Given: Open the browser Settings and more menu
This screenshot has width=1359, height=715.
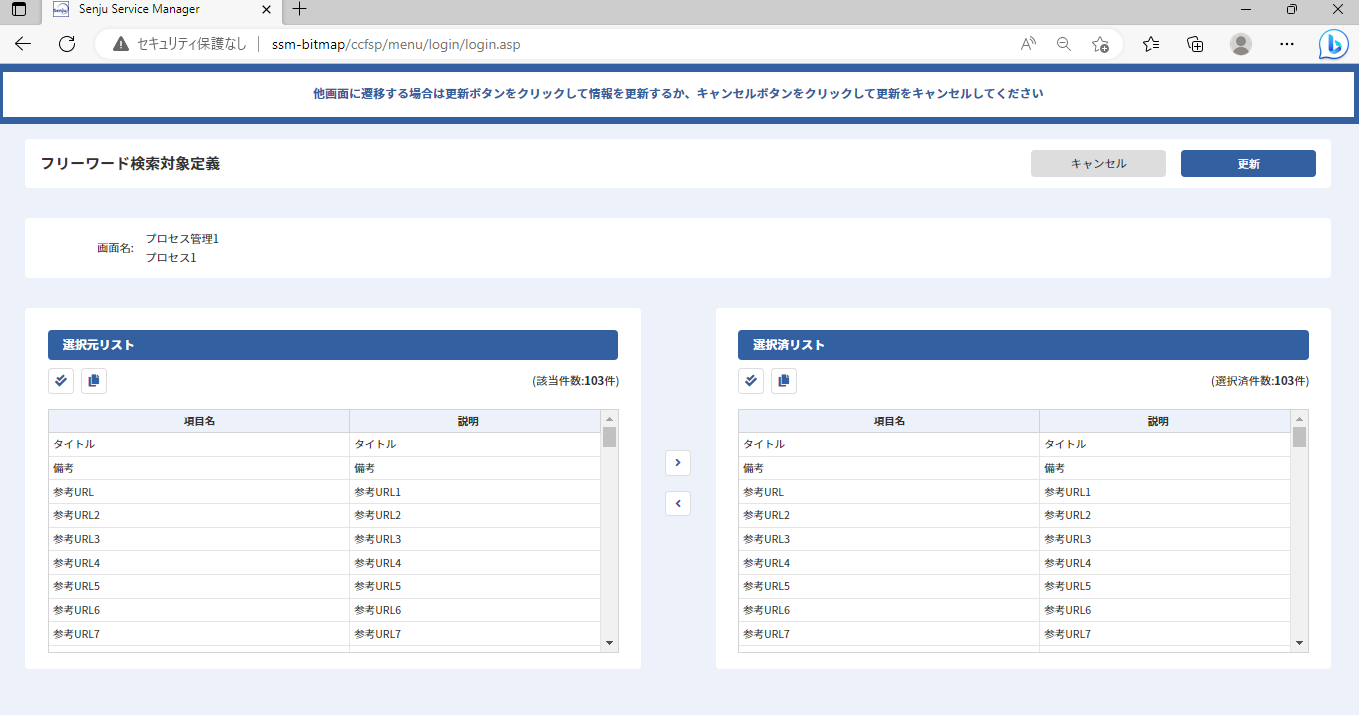Looking at the screenshot, I should 1287,44.
